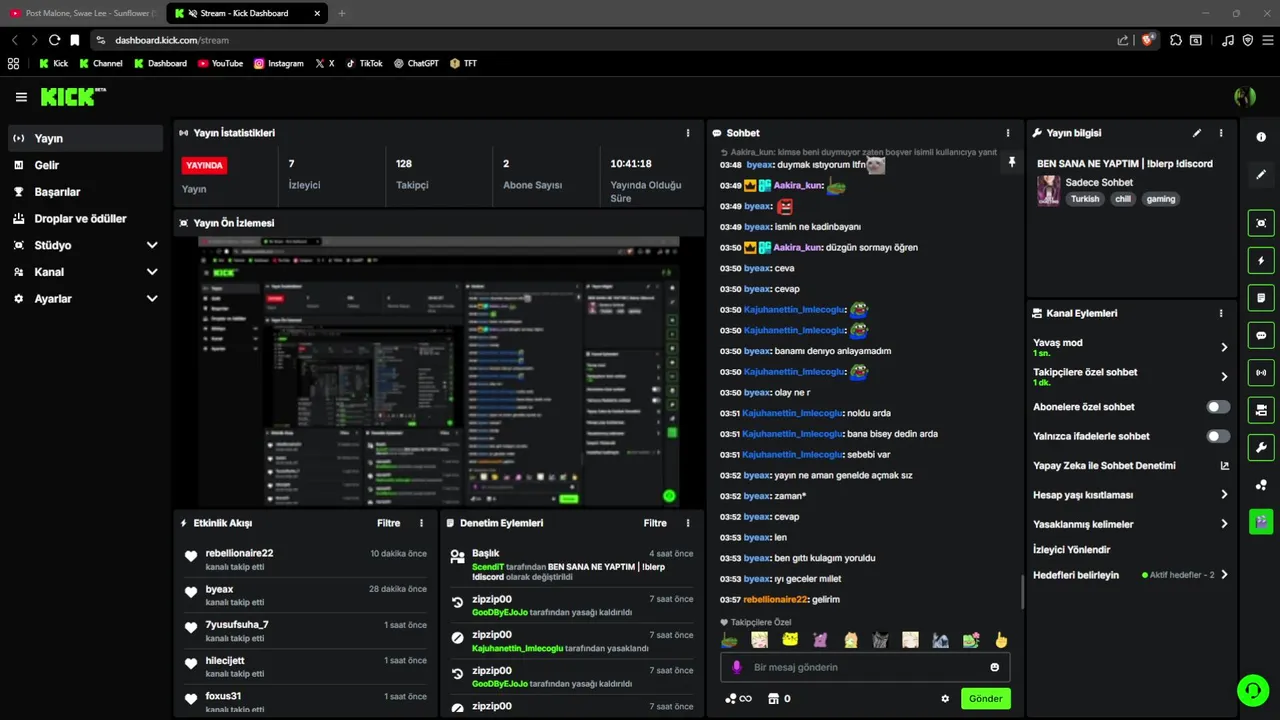Toggle the chat bubble icon in right toolbar
This screenshot has width=1280, height=720.
pos(1261,335)
